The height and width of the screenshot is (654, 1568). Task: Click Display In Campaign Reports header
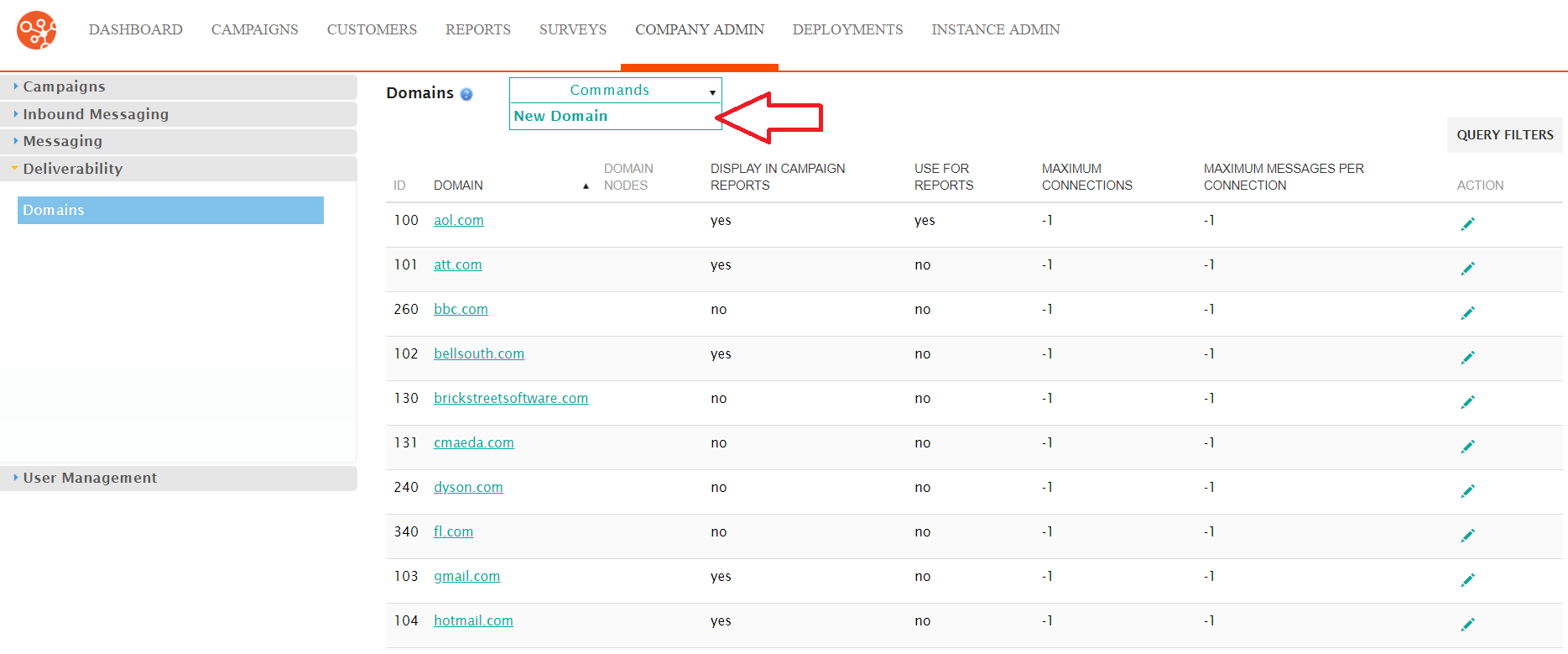coord(778,177)
